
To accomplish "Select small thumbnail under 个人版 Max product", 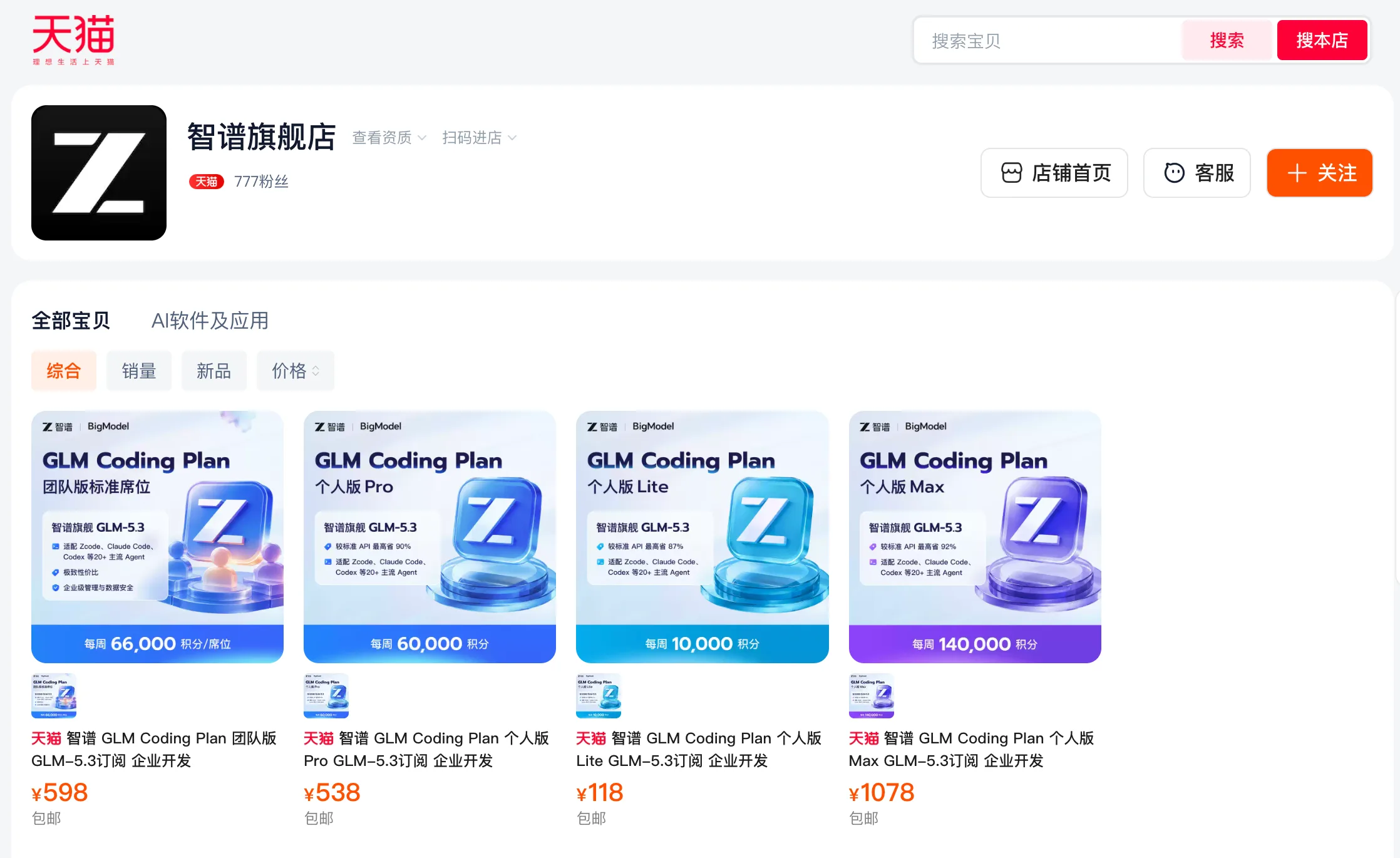I will 872,696.
